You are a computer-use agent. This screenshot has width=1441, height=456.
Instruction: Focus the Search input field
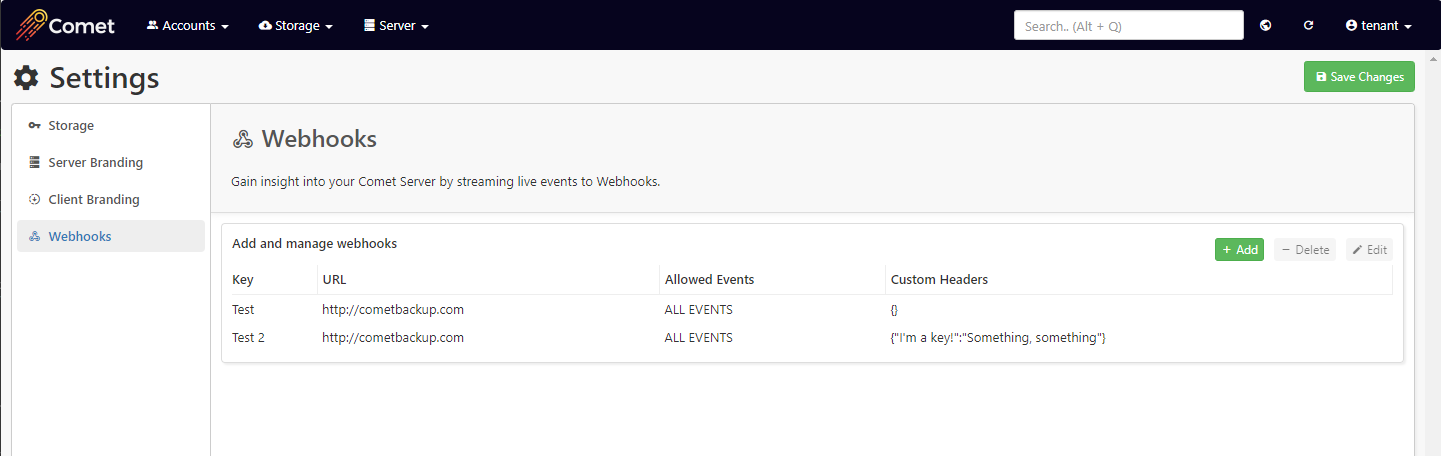1128,25
